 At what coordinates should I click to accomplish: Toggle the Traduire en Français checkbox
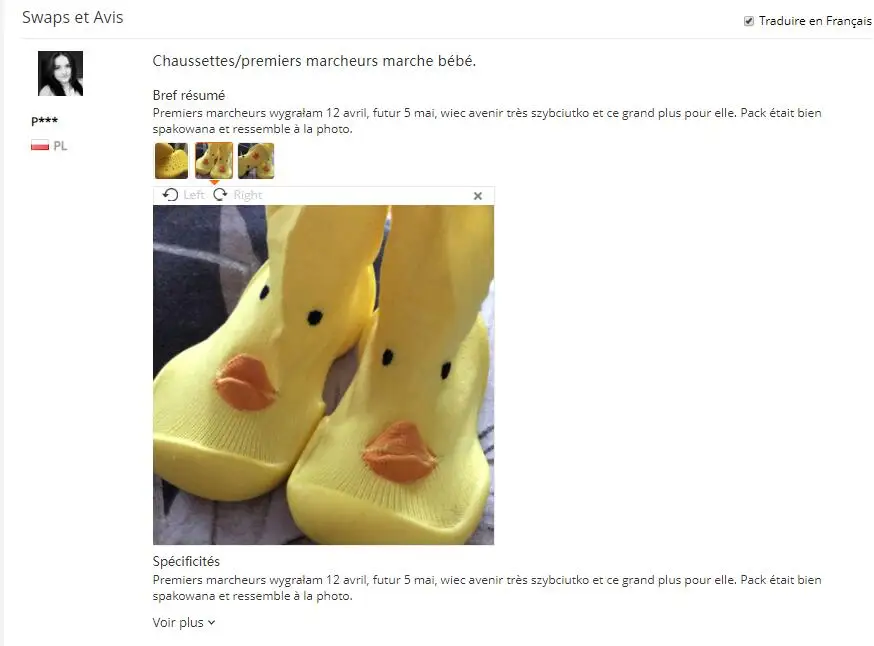pyautogui.click(x=749, y=21)
